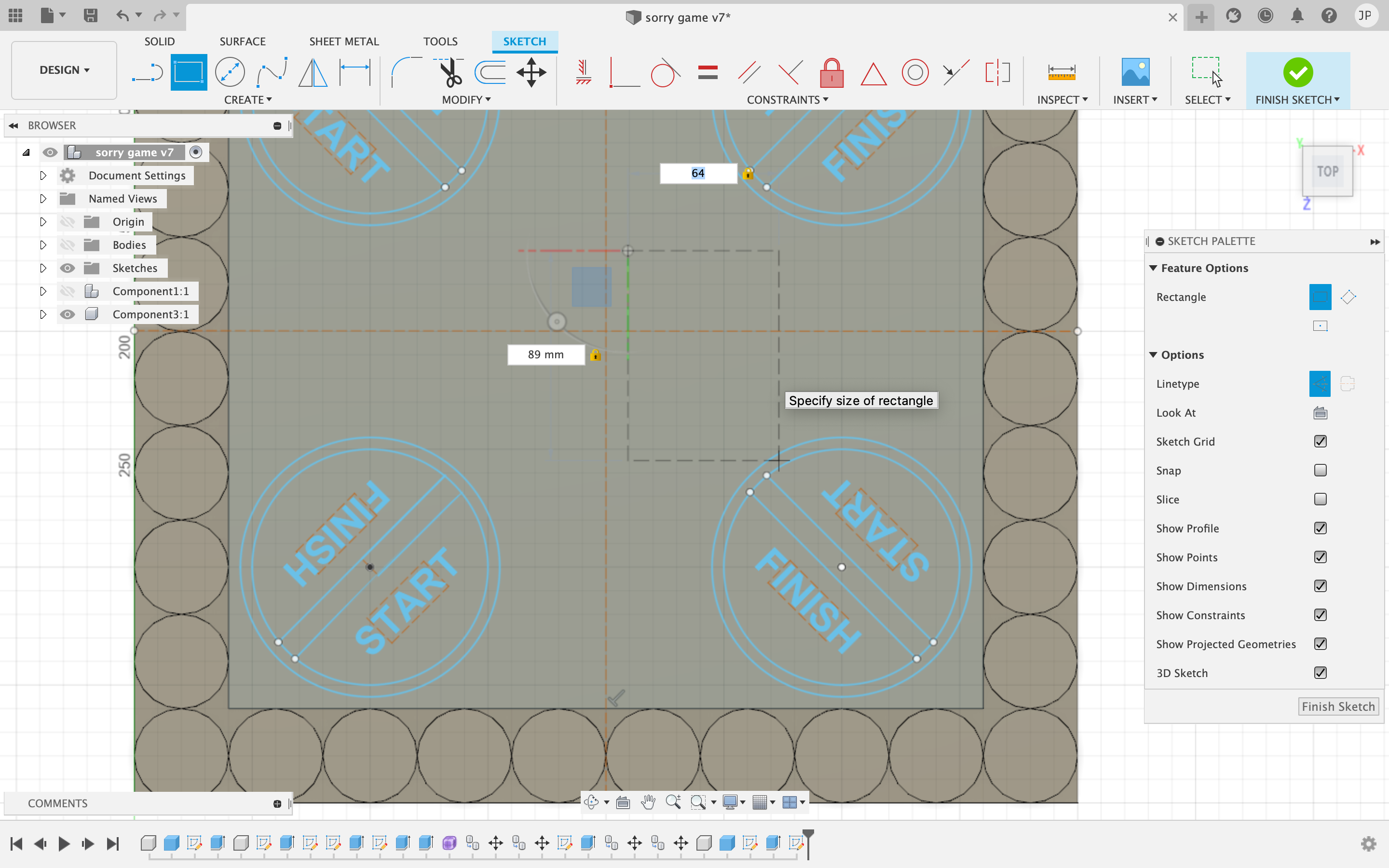1389x868 pixels.
Task: Apply the Collinear constraint
Action: 956,73
